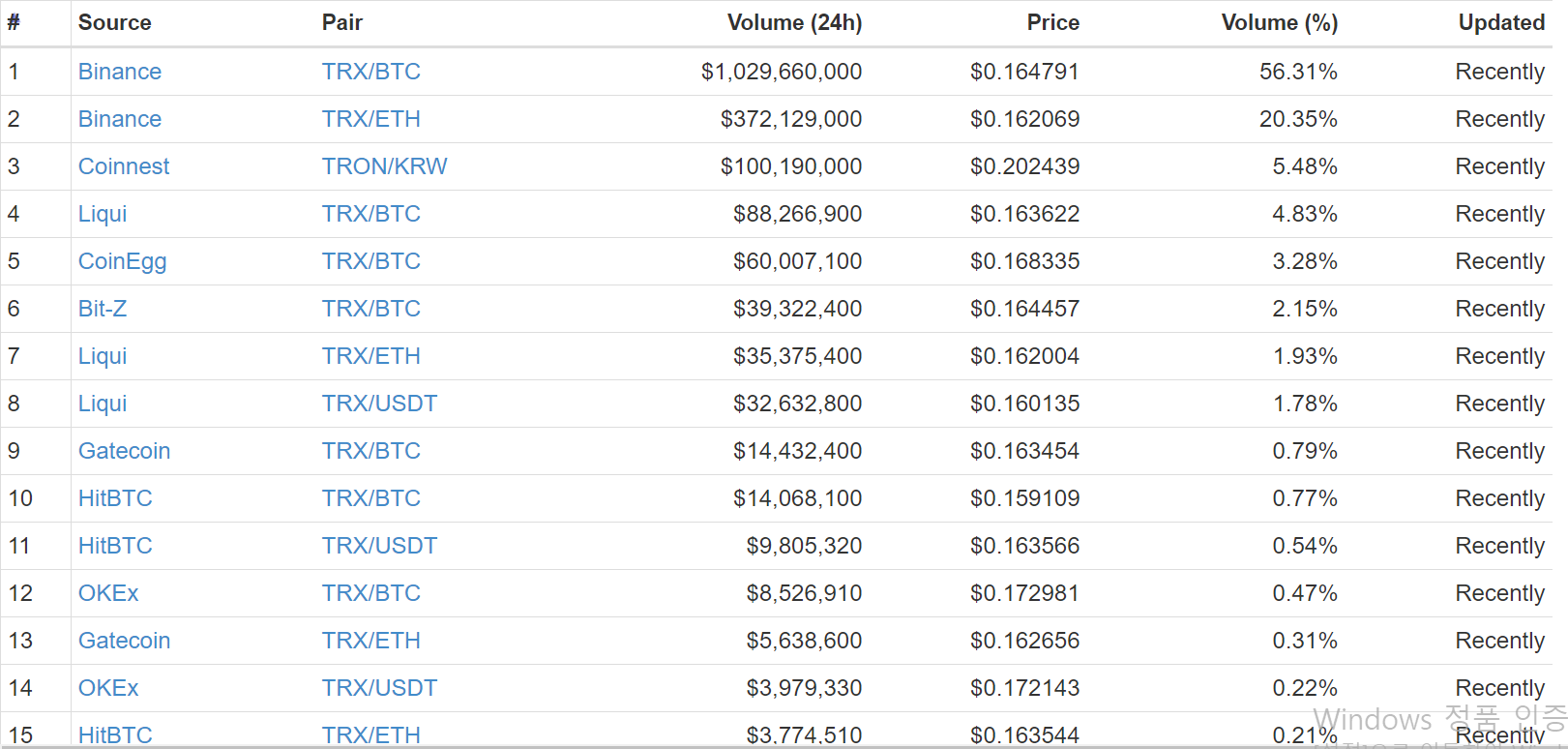This screenshot has height=749, width=1568.
Task: Open the CoinEgg exchange link
Action: (123, 261)
